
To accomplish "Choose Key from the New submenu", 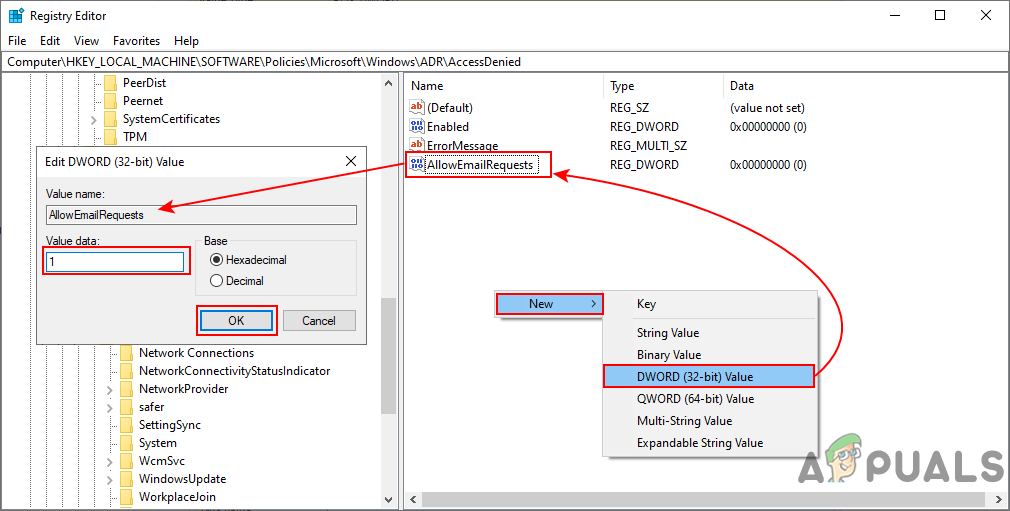I will 710,304.
